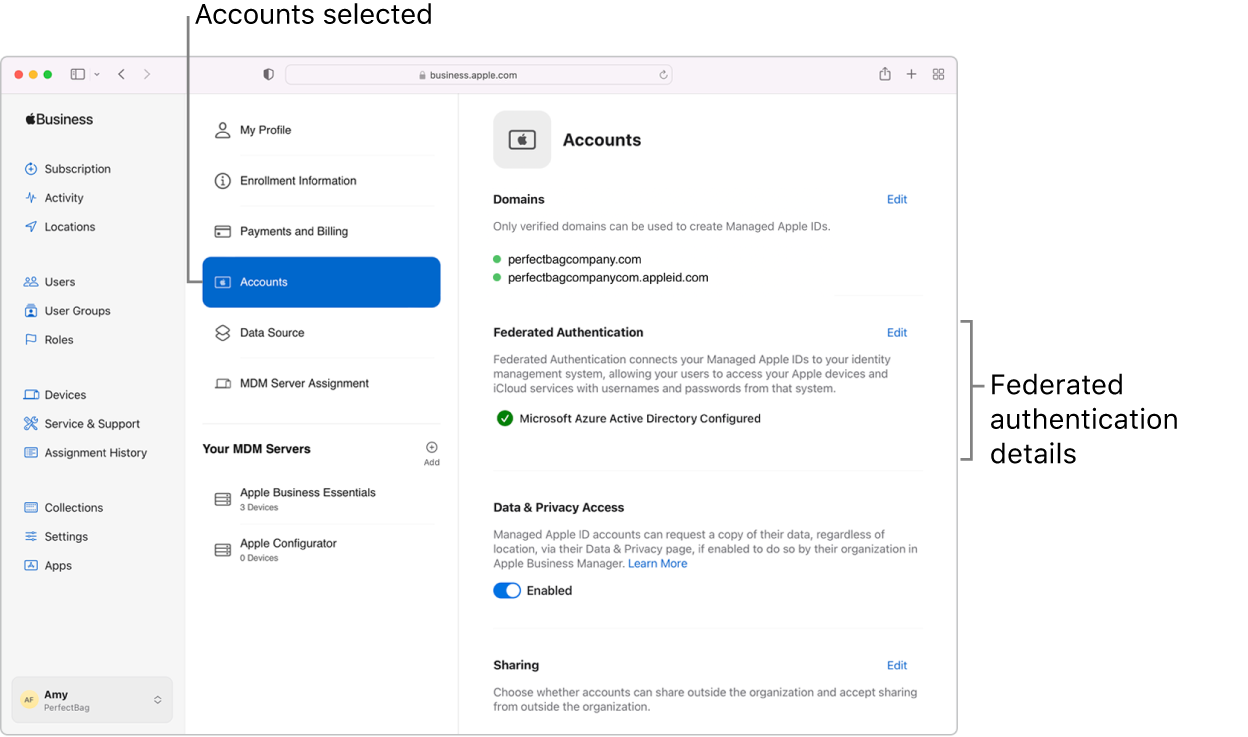The width and height of the screenshot is (1248, 737).
Task: Click the Safari address bar
Action: coord(478,74)
